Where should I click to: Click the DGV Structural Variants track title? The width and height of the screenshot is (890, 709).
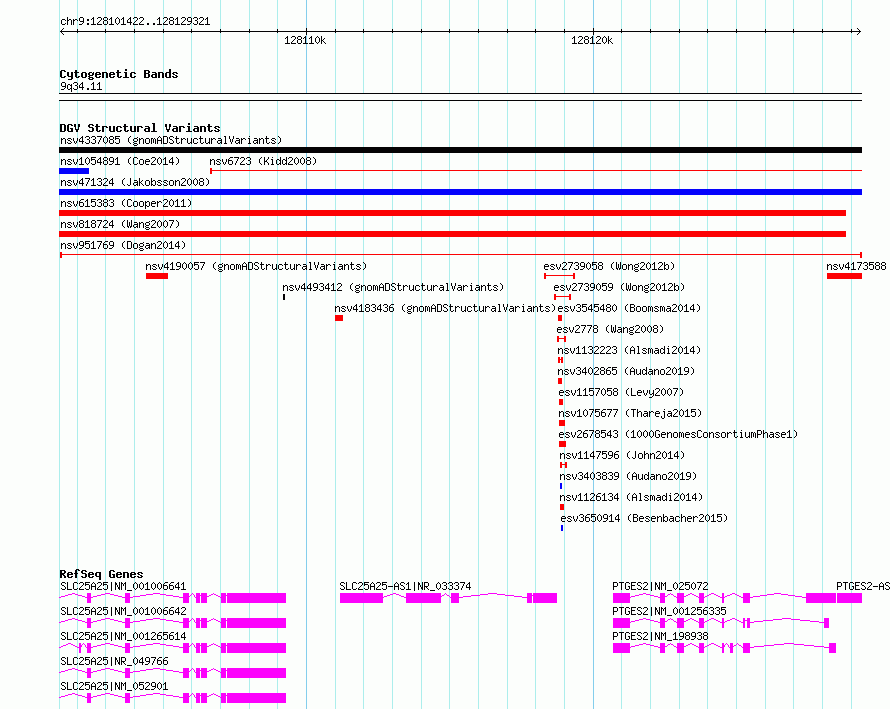(140, 128)
